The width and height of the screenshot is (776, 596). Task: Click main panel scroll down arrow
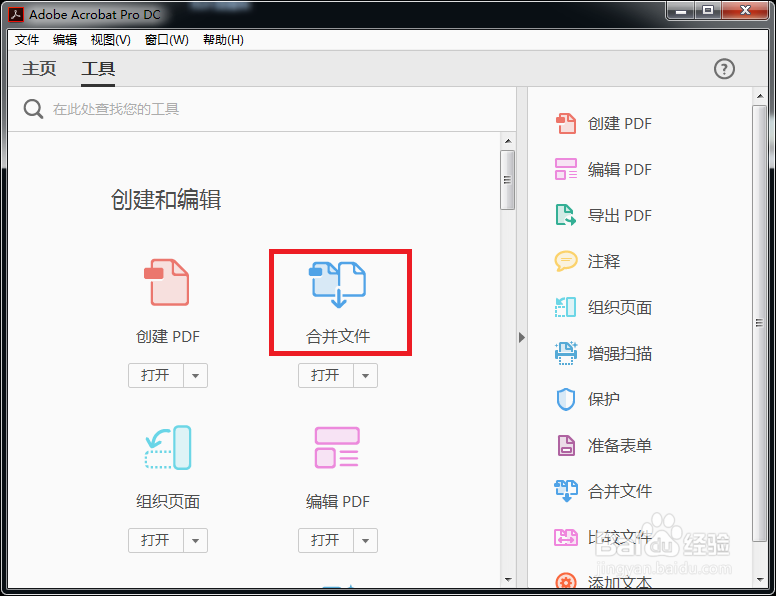[508, 579]
